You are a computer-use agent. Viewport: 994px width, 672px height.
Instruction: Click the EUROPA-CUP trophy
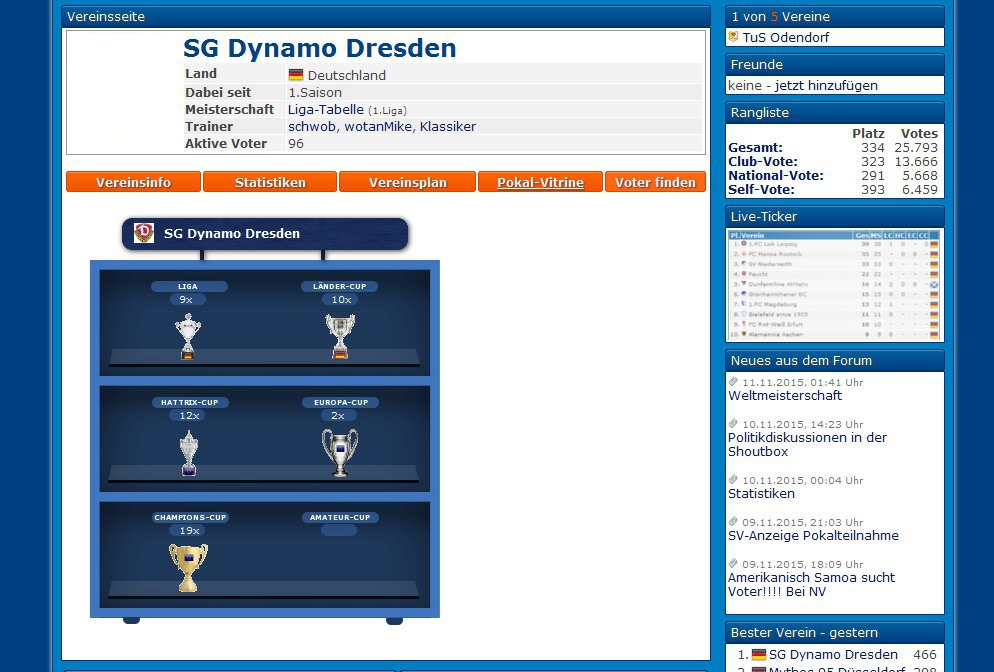click(340, 452)
